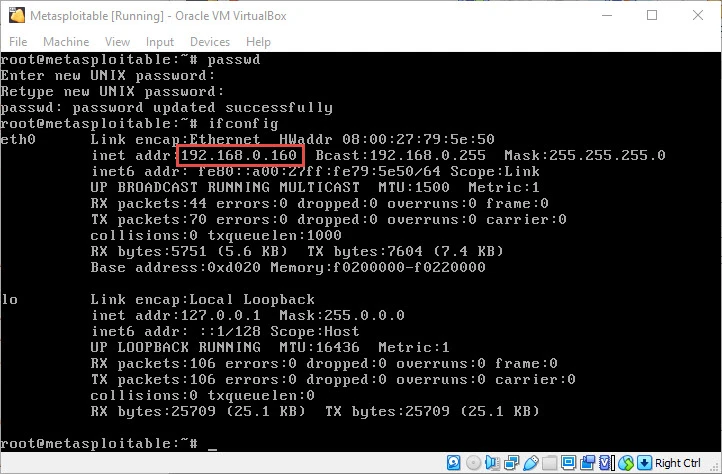Open the View menu

click(117, 42)
